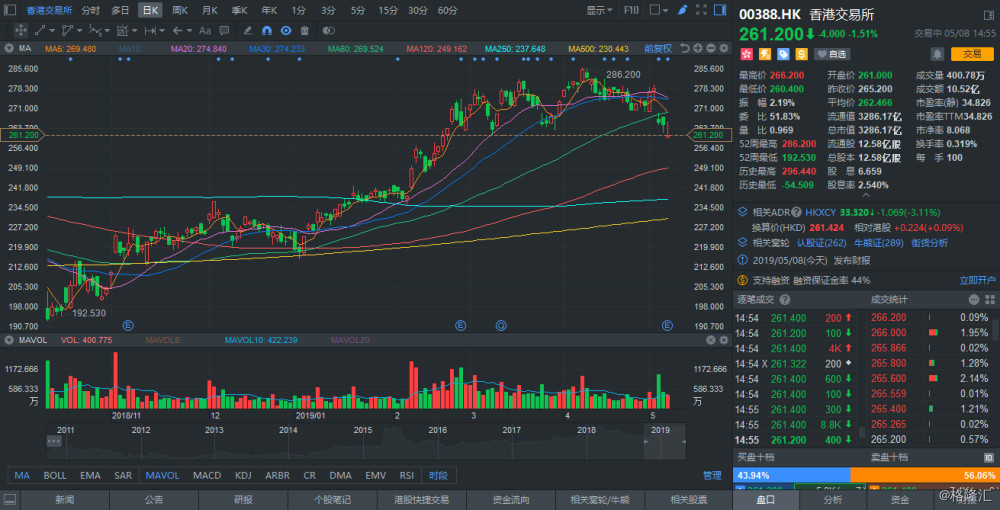This screenshot has width=1000, height=510.
Task: Select the line drawing tool
Action: click(x=40, y=30)
